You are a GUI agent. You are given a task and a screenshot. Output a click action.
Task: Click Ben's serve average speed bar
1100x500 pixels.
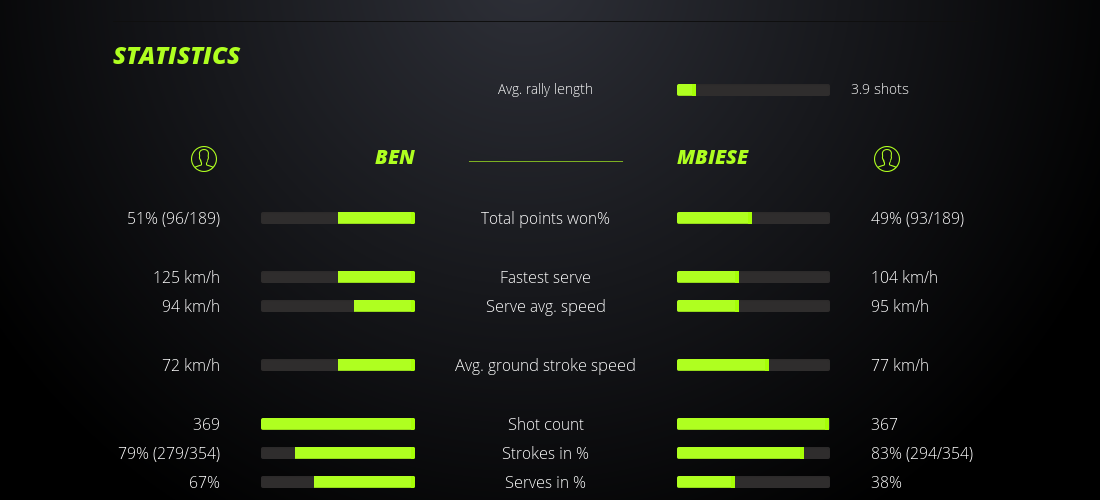pyautogui.click(x=338, y=306)
